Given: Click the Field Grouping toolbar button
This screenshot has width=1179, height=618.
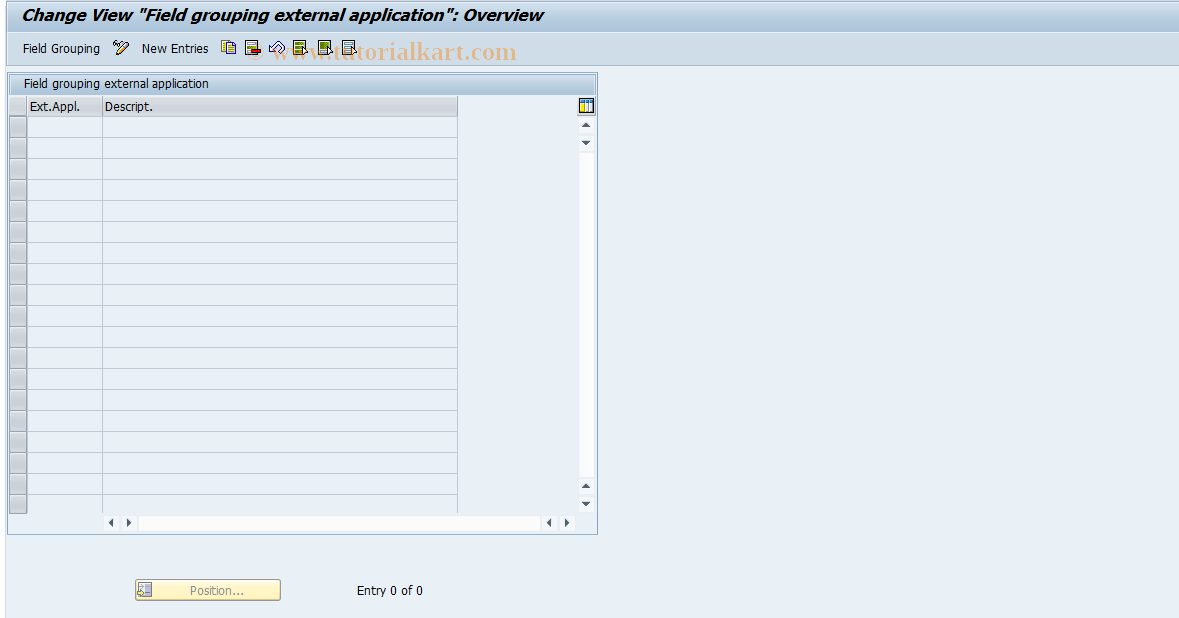Looking at the screenshot, I should pos(61,48).
